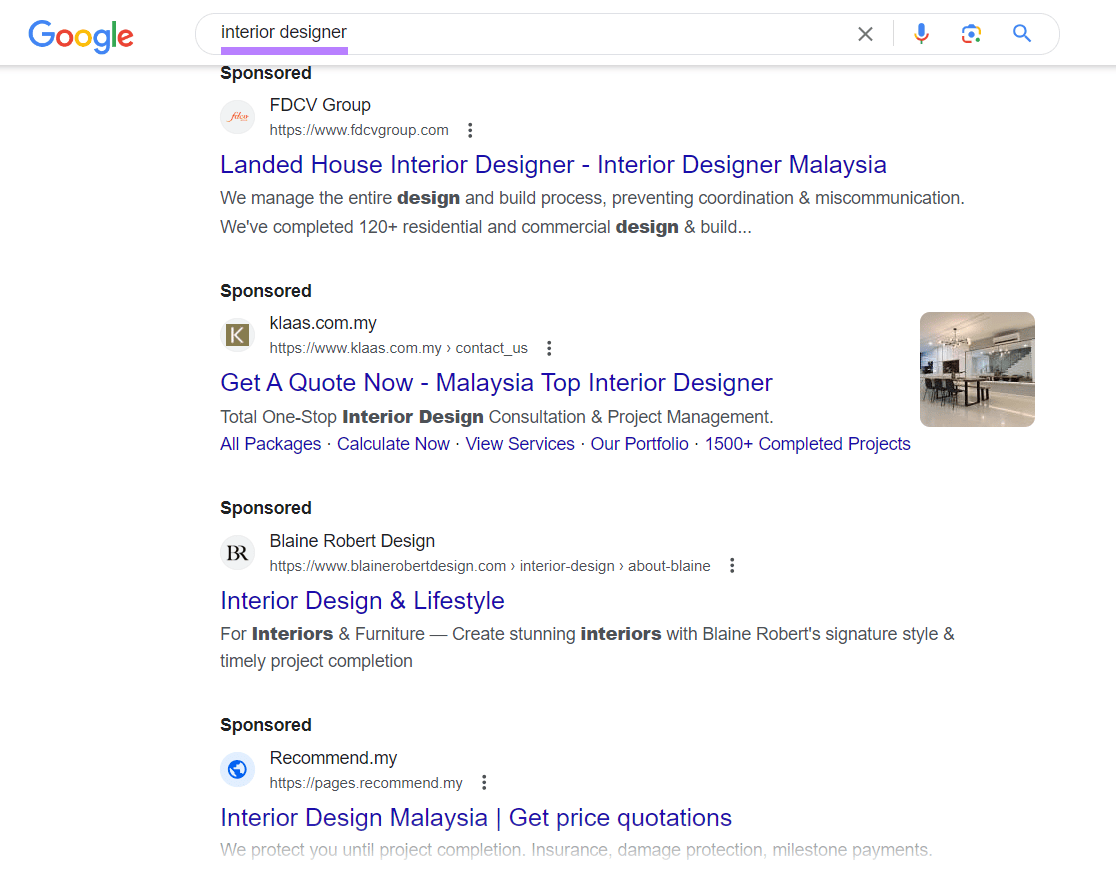Open the three-dot menu for Recommend.my

click(x=484, y=781)
